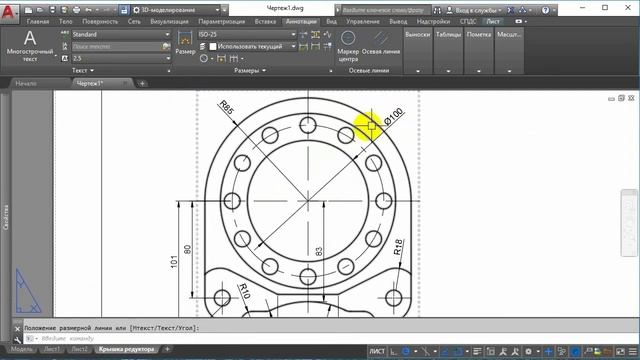640x360 pixels.
Task: Click the open folder icon in quick access toolbar
Action: (40, 10)
